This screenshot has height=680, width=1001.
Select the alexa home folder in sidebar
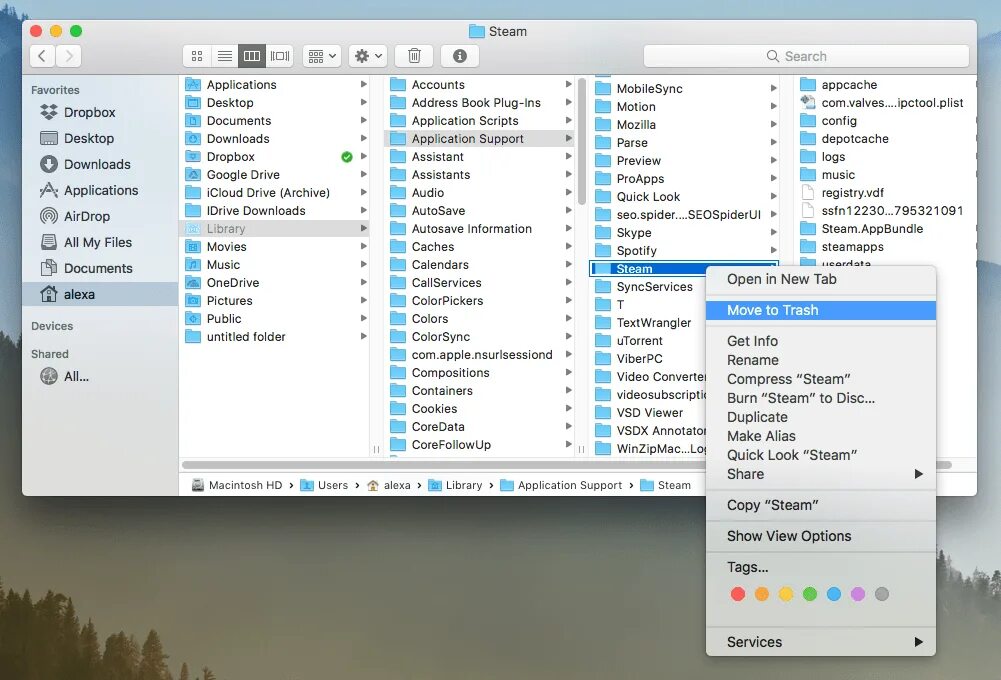tap(100, 294)
